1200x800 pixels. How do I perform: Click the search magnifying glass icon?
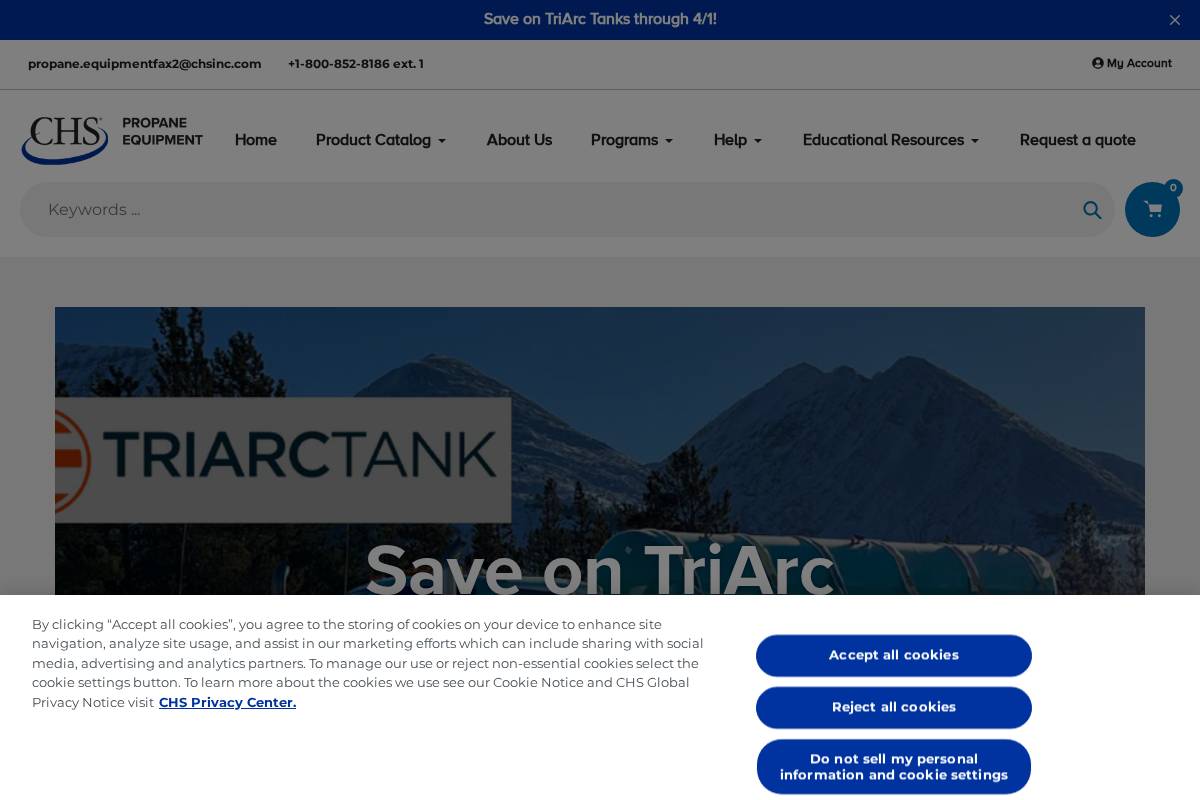1092,210
